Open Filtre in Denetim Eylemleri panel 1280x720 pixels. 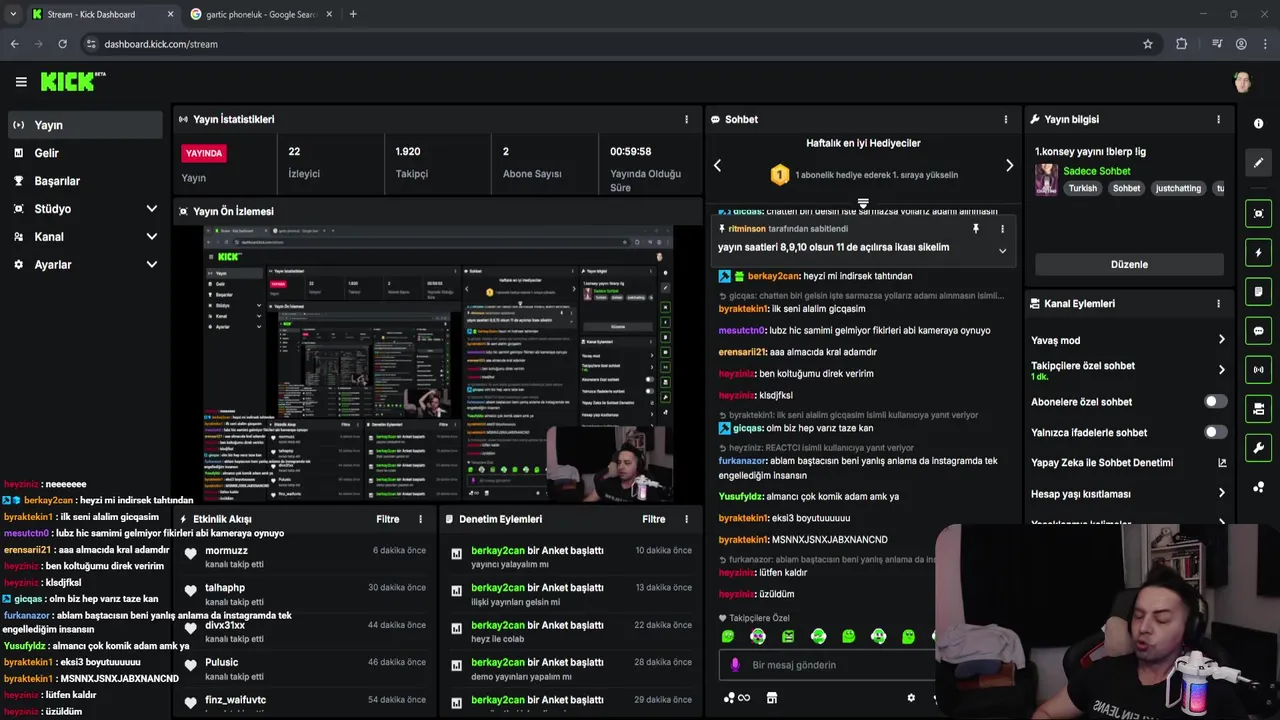(653, 519)
